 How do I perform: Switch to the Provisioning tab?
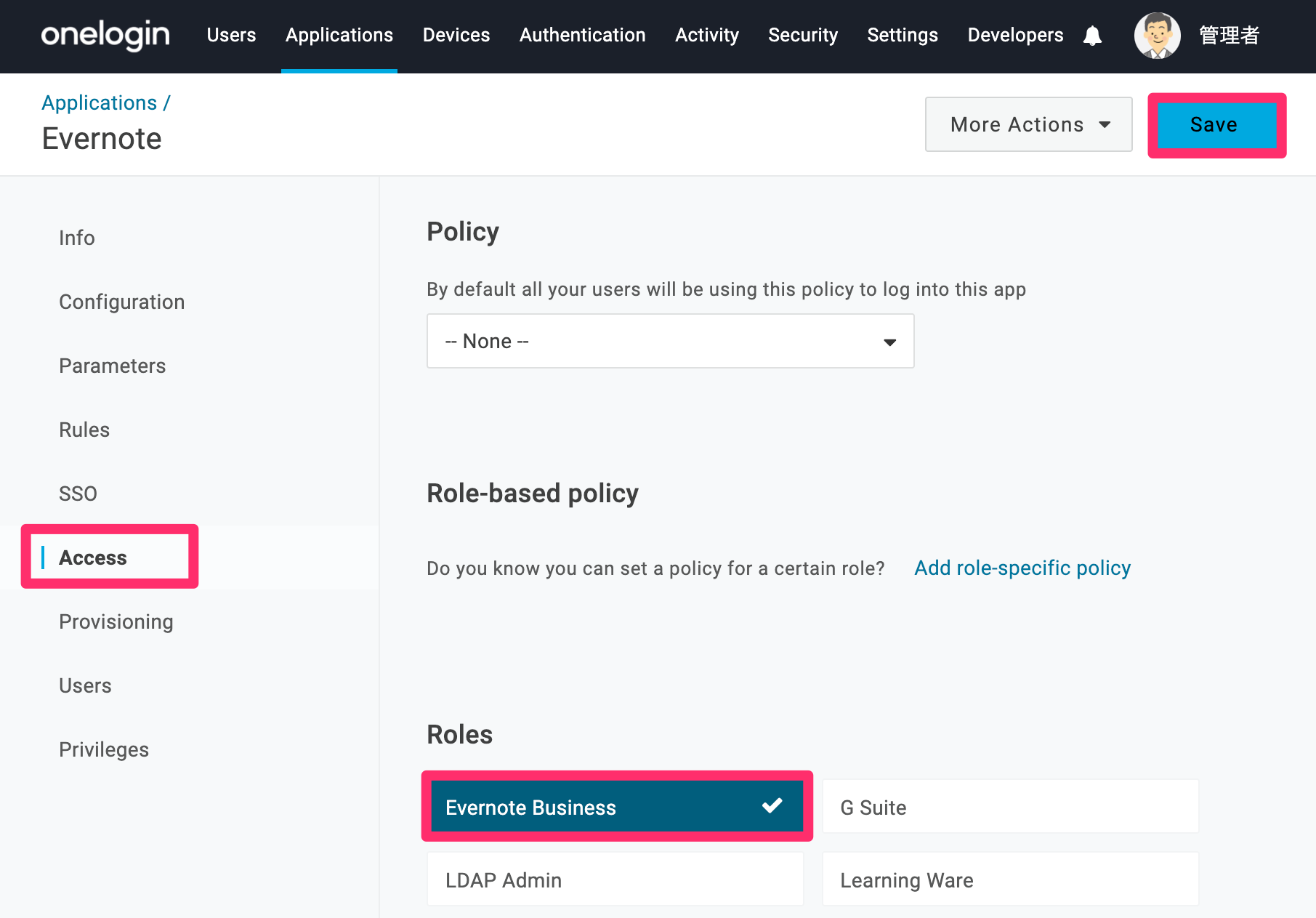coord(116,621)
